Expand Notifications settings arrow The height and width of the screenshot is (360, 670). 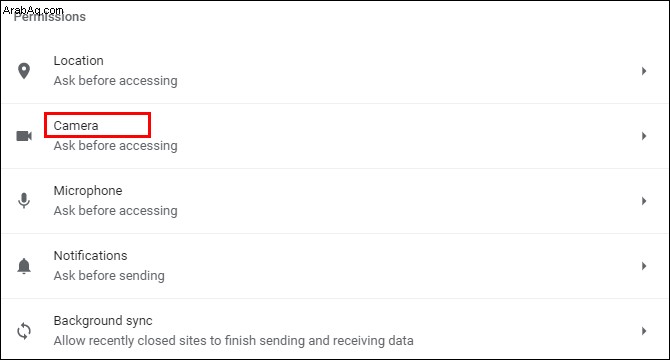(x=644, y=266)
